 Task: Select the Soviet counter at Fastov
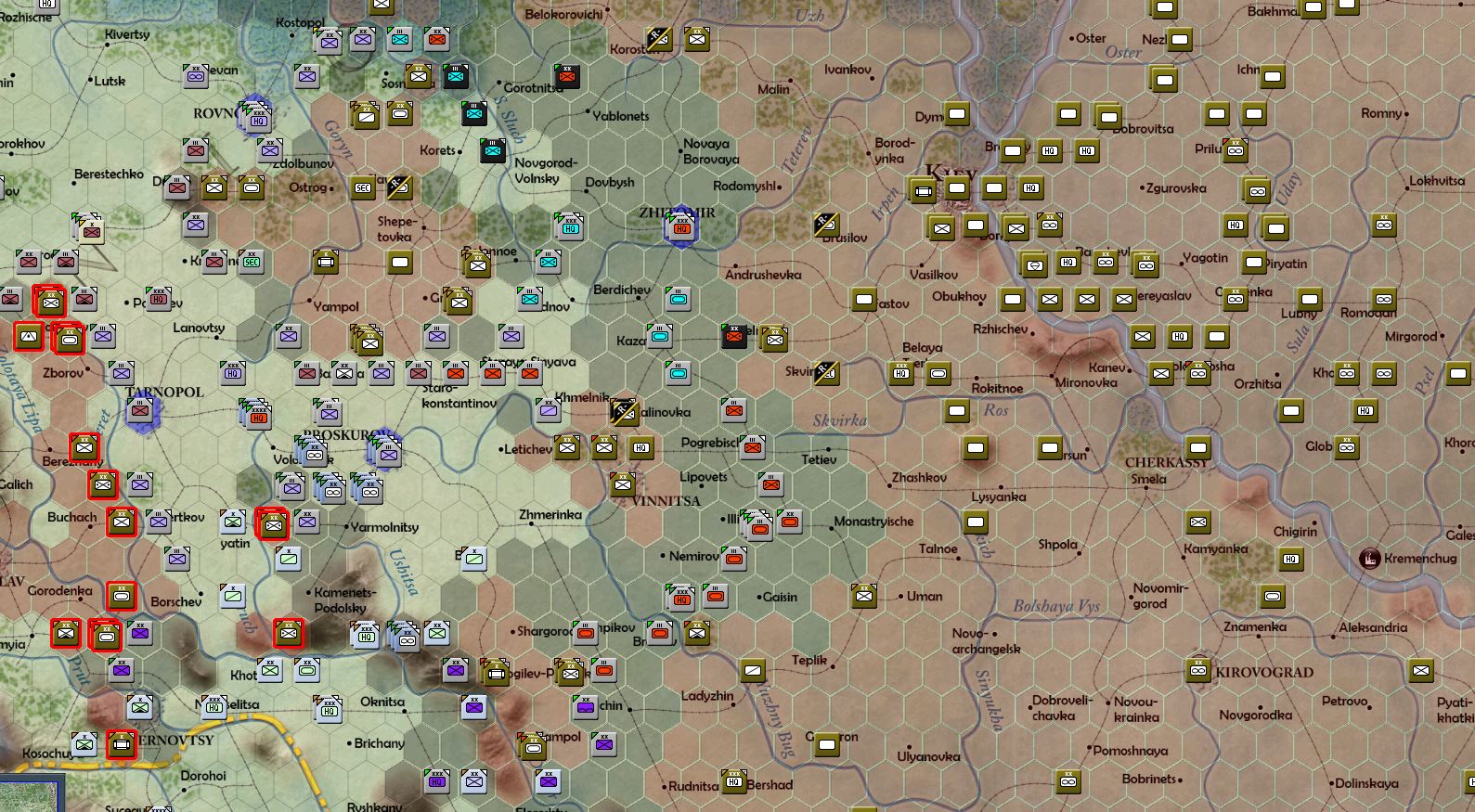point(864,299)
